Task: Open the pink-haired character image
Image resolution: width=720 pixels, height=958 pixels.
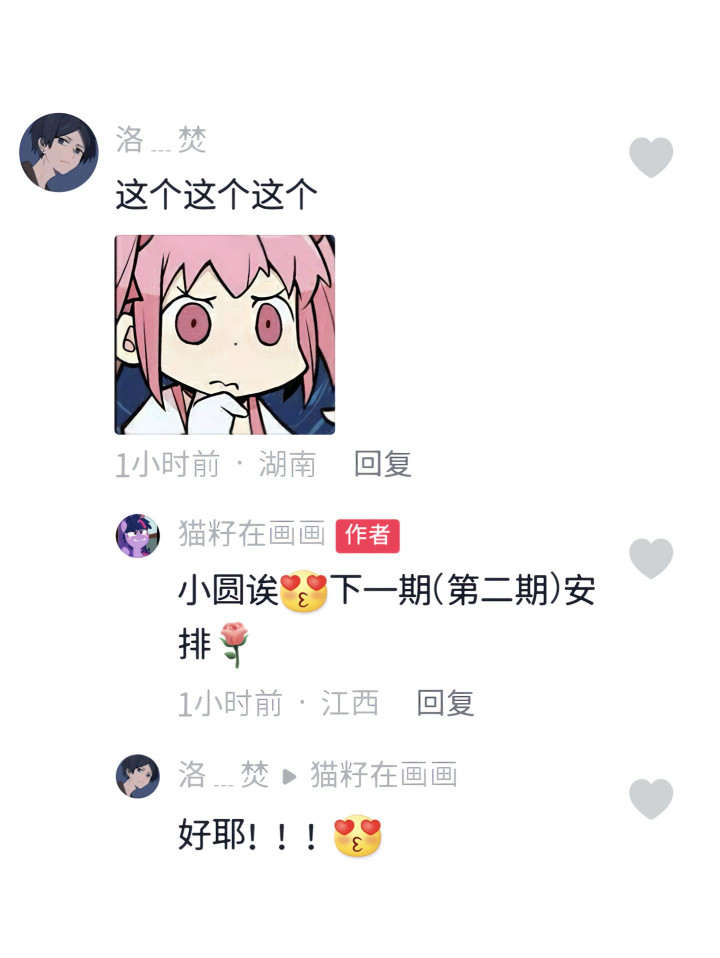Action: (x=225, y=335)
